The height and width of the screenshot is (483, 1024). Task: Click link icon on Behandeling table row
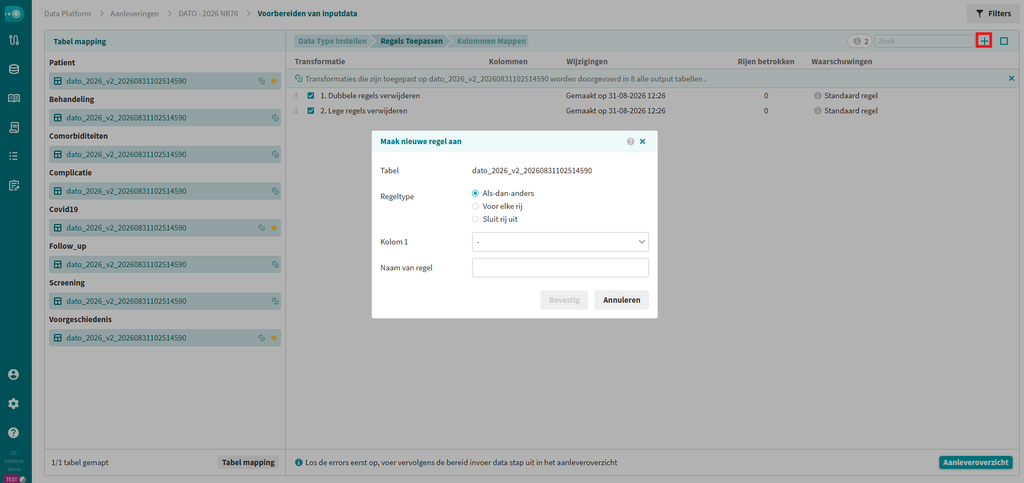click(275, 118)
